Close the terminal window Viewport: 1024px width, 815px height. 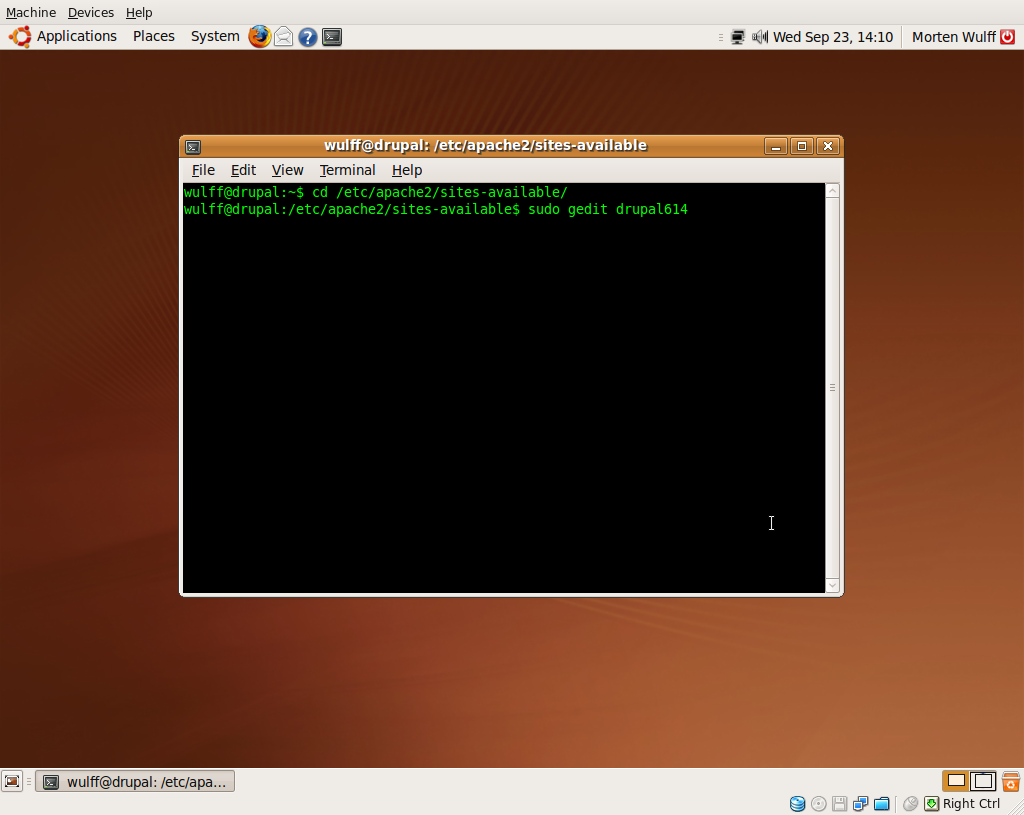point(828,146)
